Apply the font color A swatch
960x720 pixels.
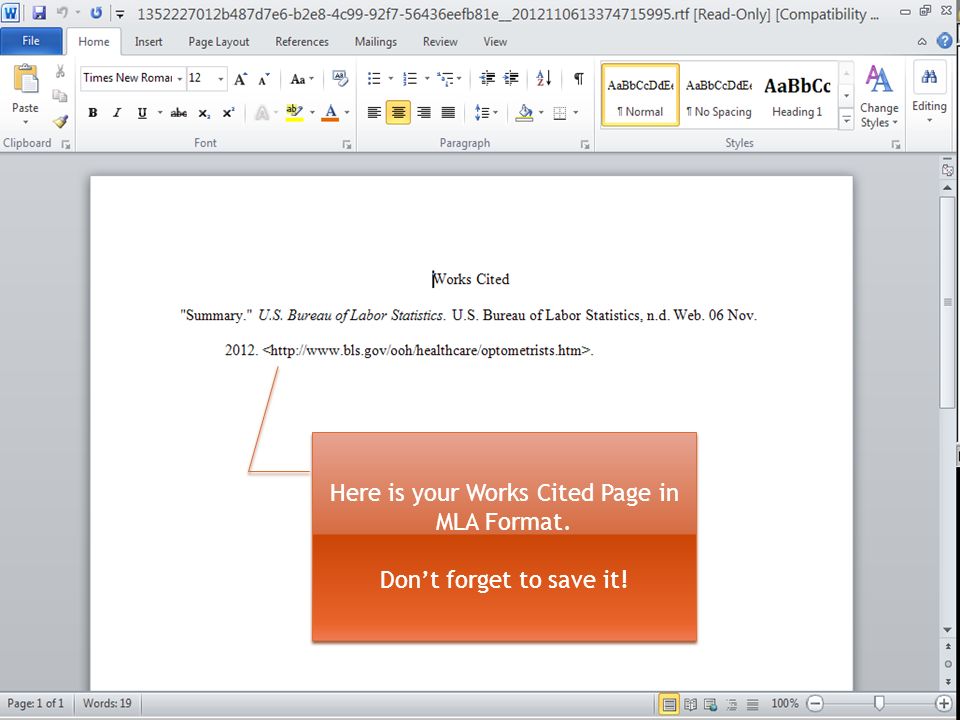pos(331,113)
